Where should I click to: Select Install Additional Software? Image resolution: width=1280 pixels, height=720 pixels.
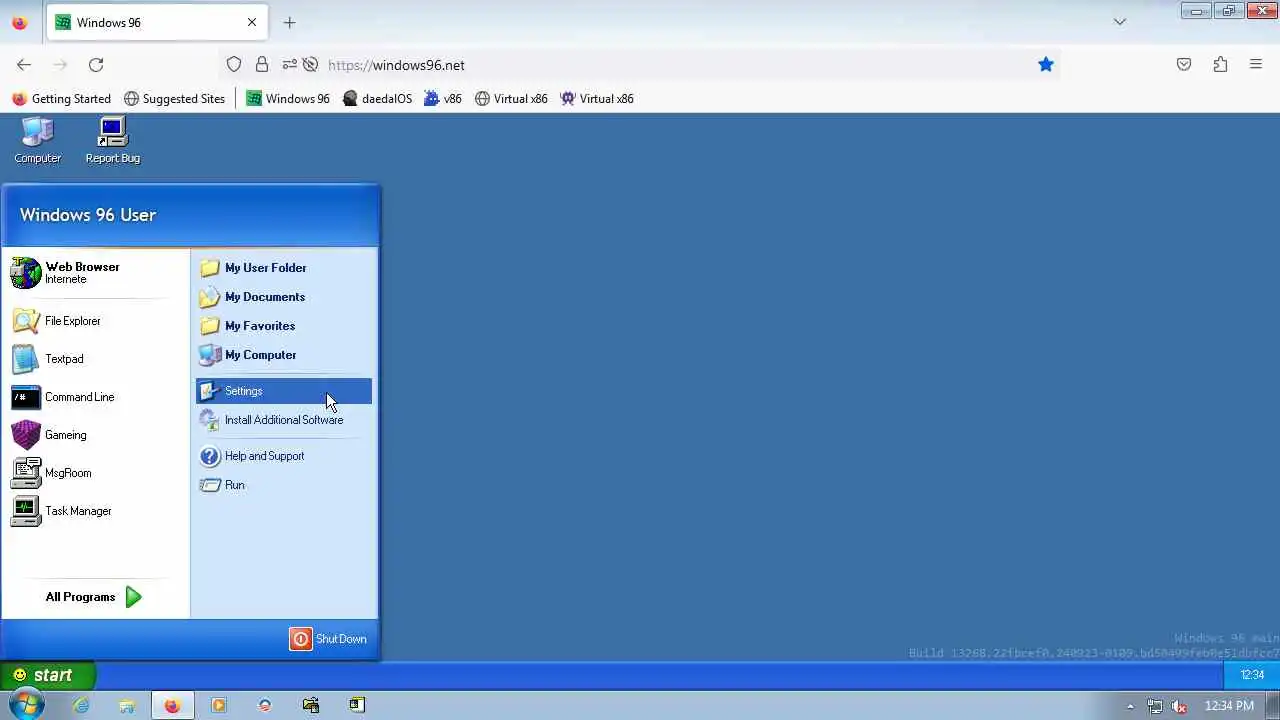click(x=284, y=420)
